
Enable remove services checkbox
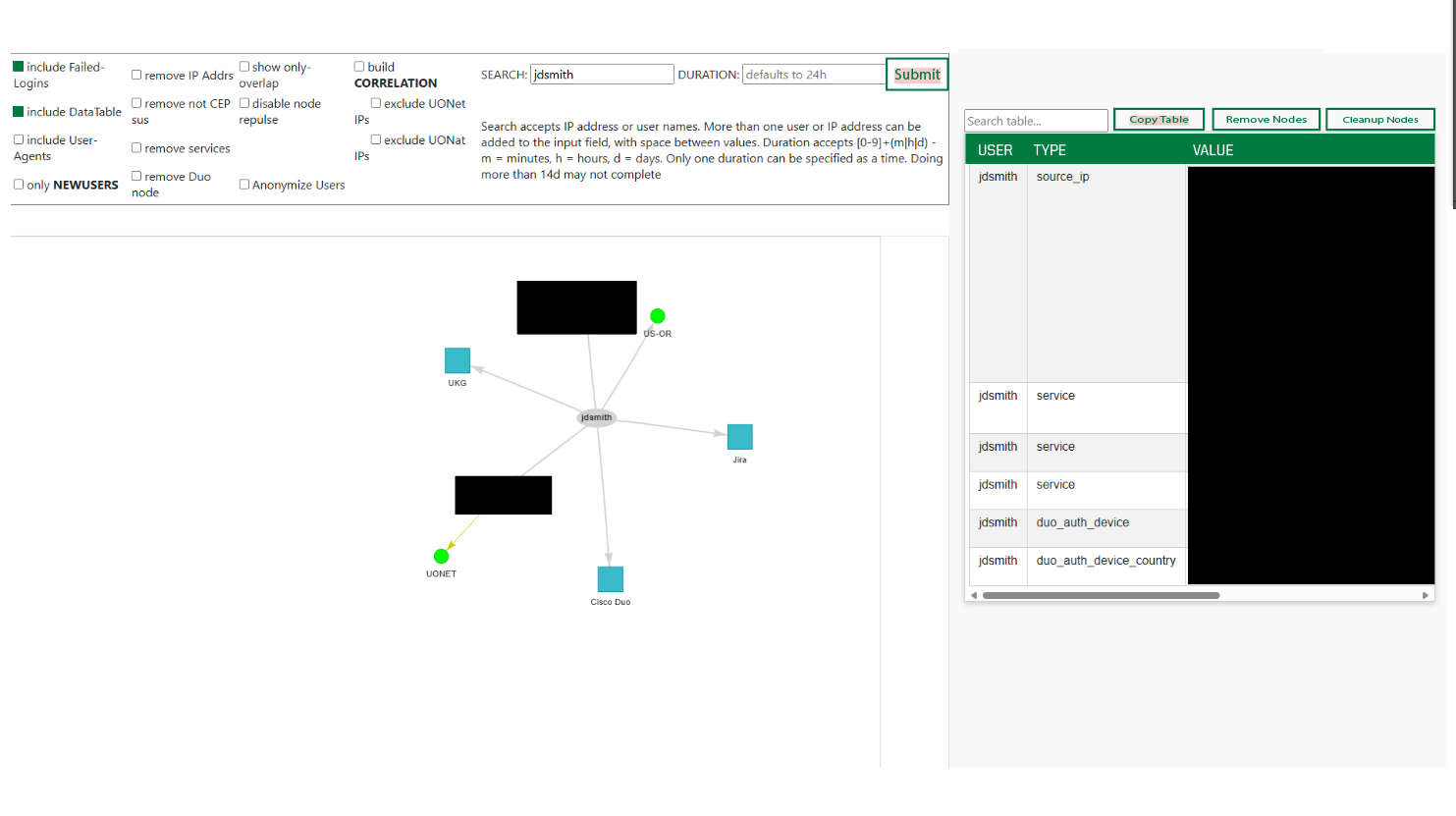coord(136,148)
